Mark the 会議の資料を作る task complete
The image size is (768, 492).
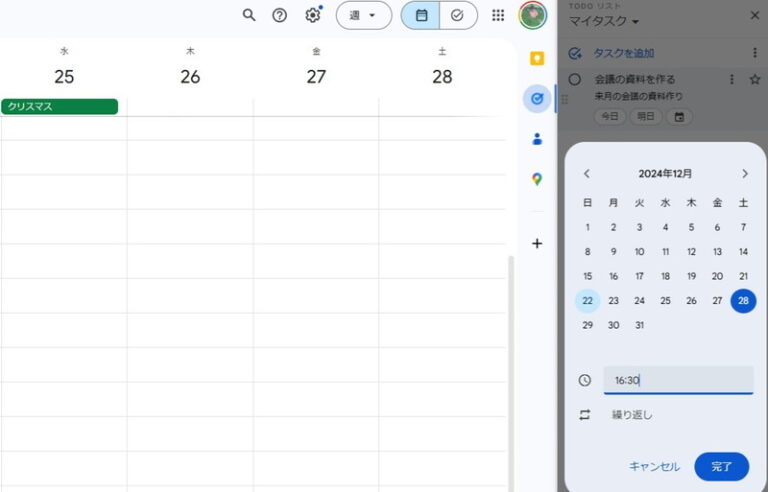(x=575, y=79)
